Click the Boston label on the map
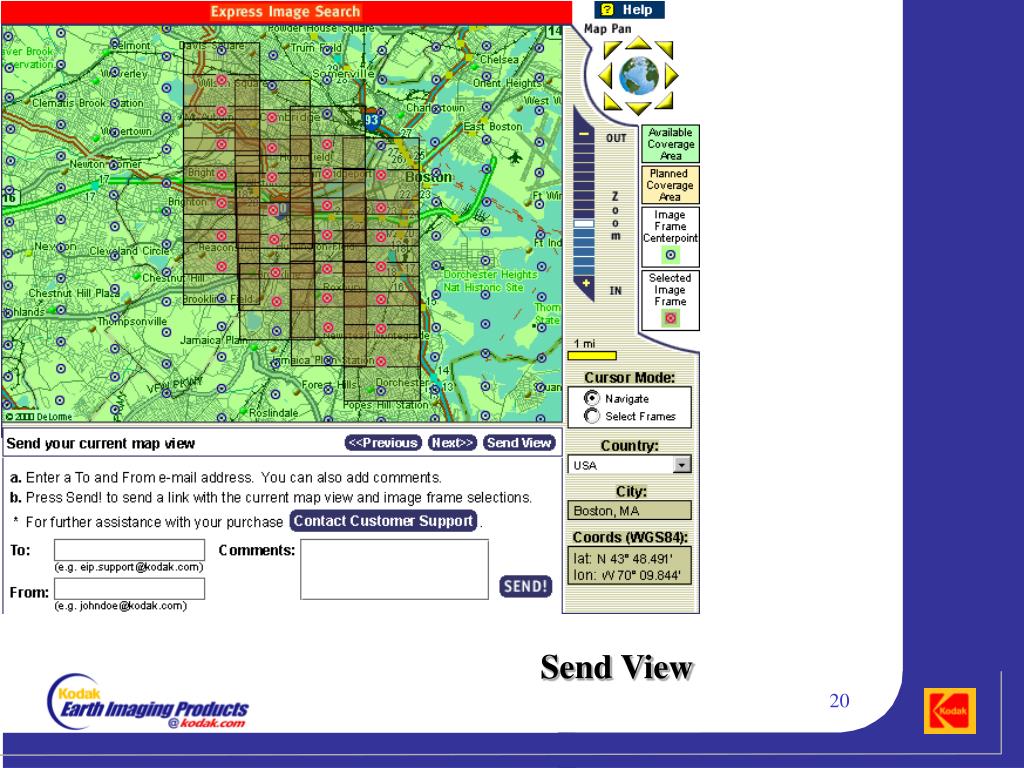The height and width of the screenshot is (768, 1024). tap(428, 177)
